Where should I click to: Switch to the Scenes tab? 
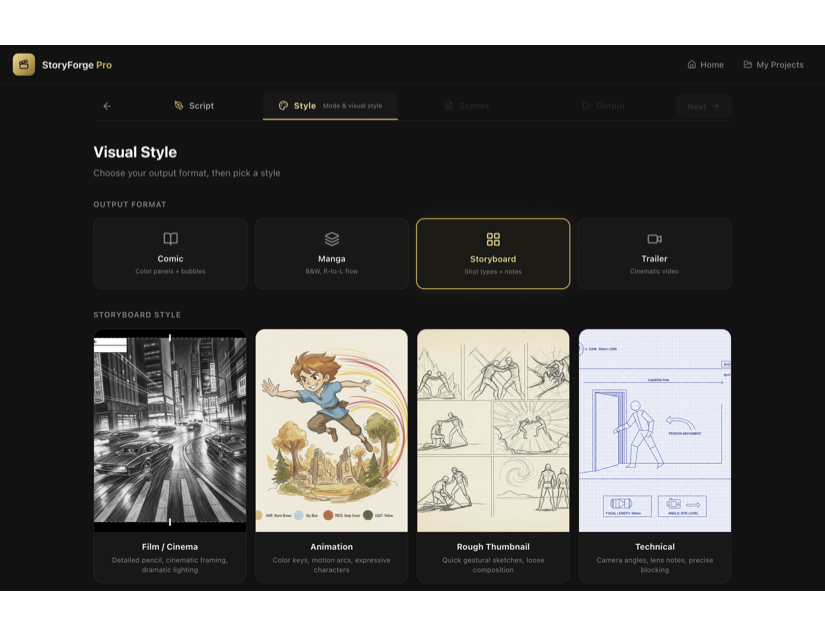click(467, 106)
